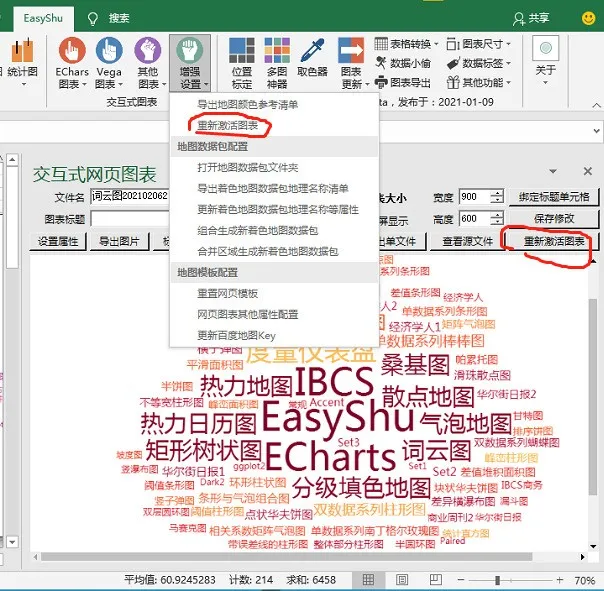Click the EasyShu word in the cloud
Image resolution: width=604 pixels, height=591 pixels.
coord(338,417)
